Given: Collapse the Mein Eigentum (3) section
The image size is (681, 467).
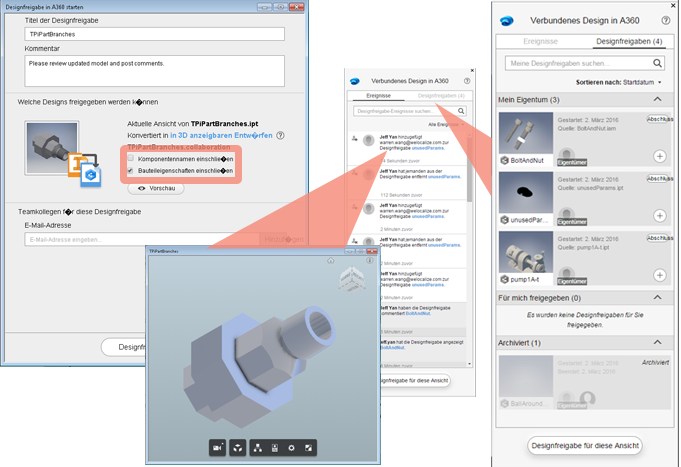Looking at the screenshot, I should (658, 99).
